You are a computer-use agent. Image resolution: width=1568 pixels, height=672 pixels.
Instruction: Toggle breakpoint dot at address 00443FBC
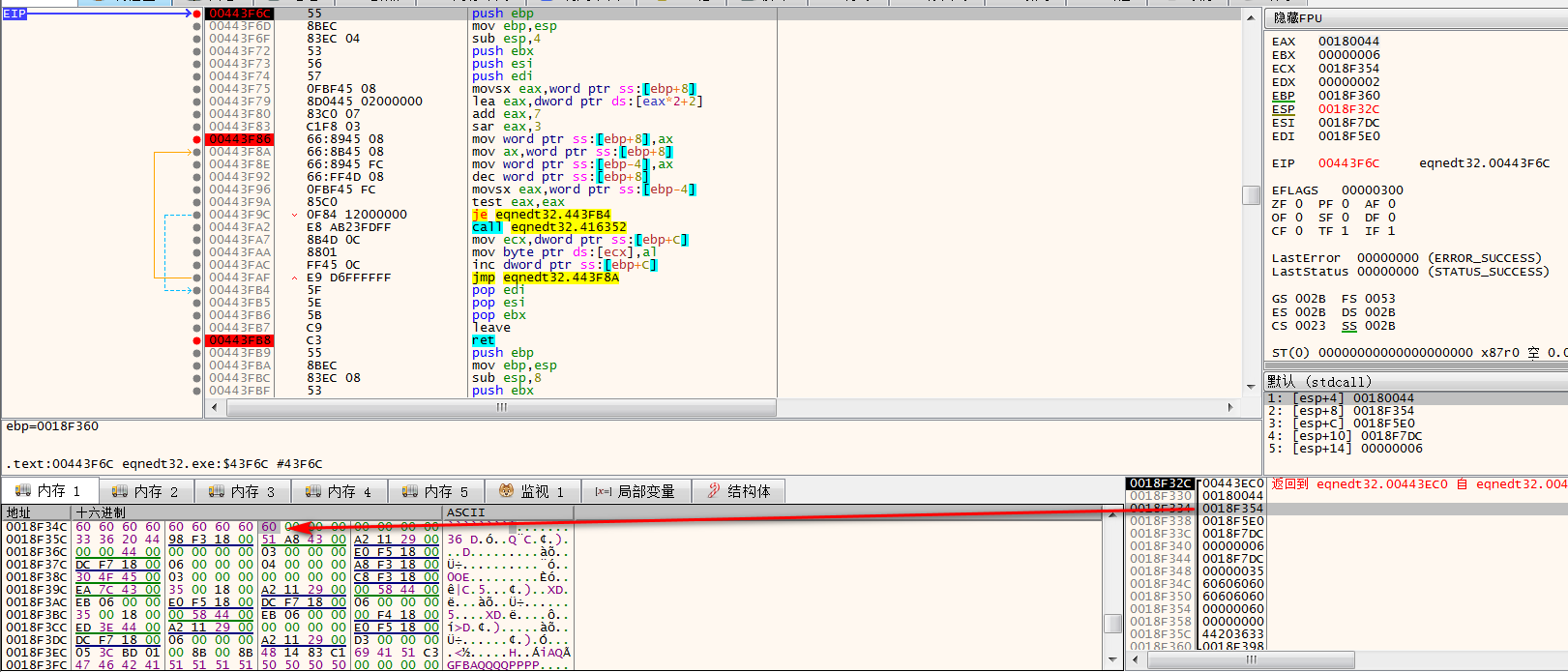pos(197,378)
